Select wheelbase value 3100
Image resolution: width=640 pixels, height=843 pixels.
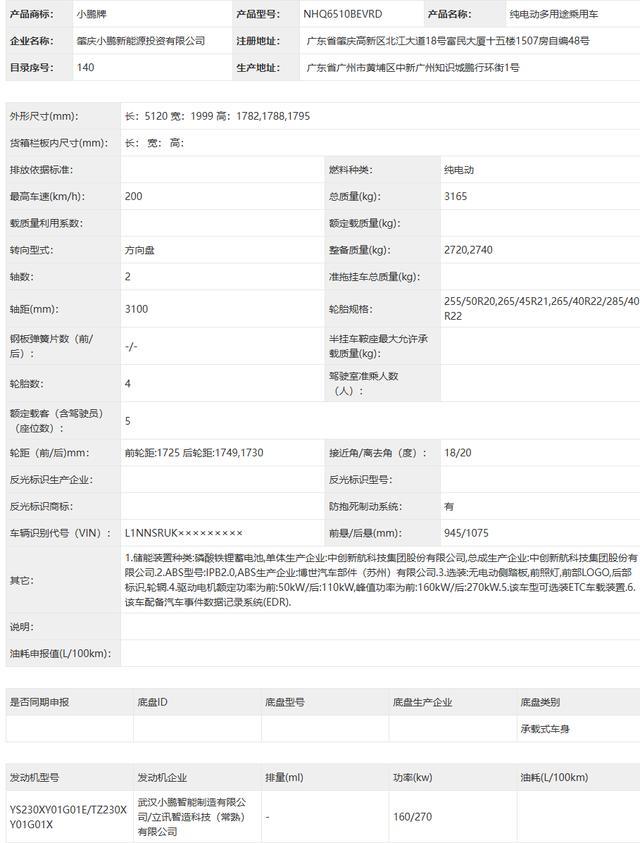point(136,309)
